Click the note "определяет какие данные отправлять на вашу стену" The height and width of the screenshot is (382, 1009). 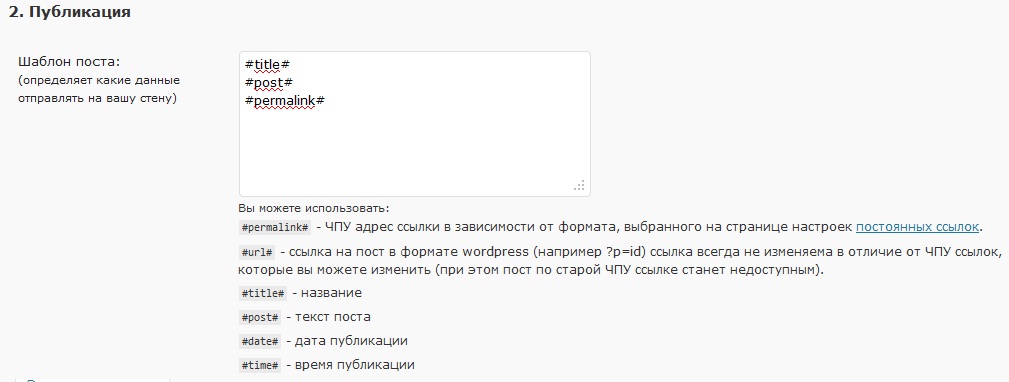click(x=99, y=90)
